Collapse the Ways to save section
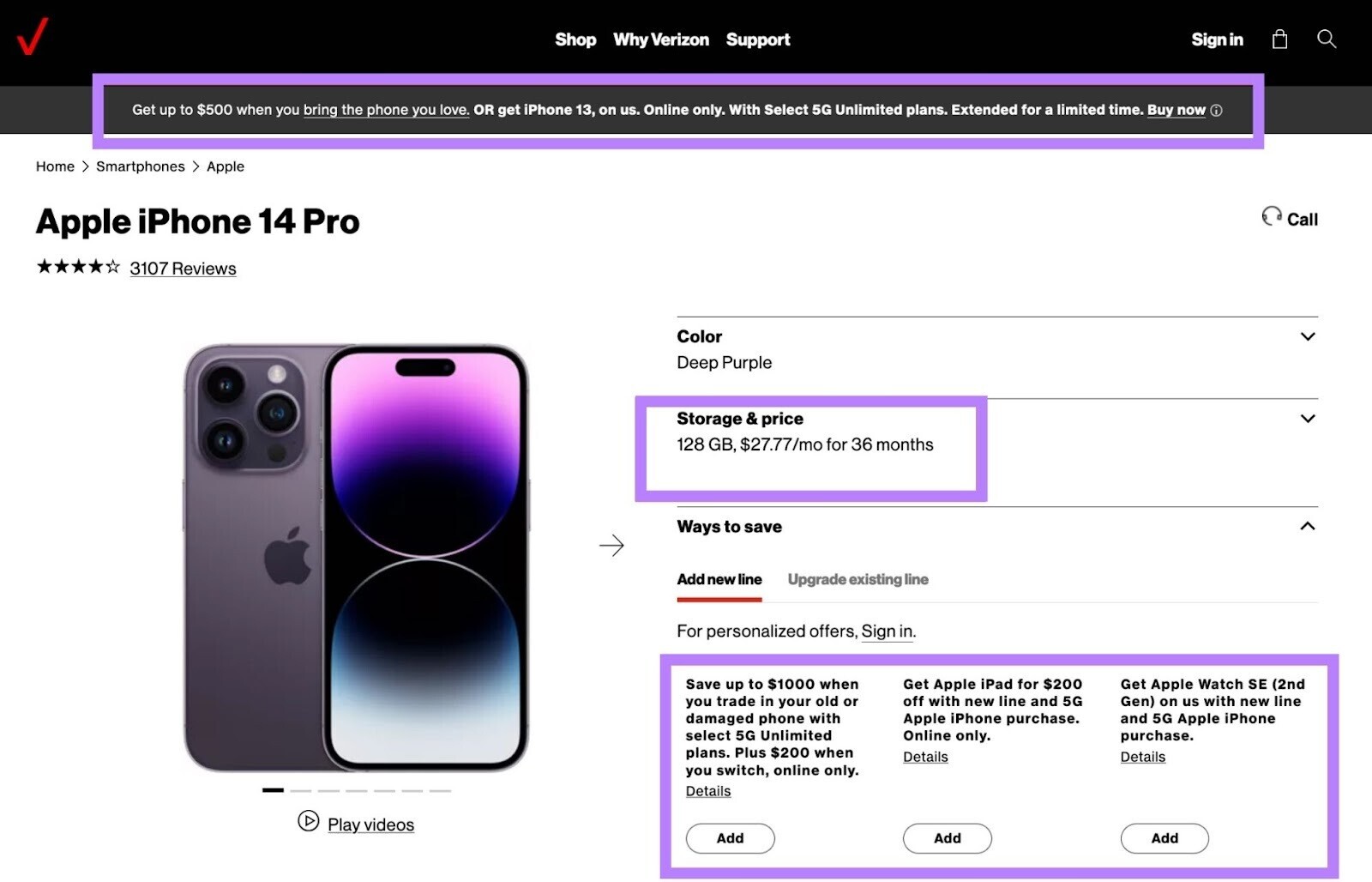The height and width of the screenshot is (882, 1372). point(1307,526)
